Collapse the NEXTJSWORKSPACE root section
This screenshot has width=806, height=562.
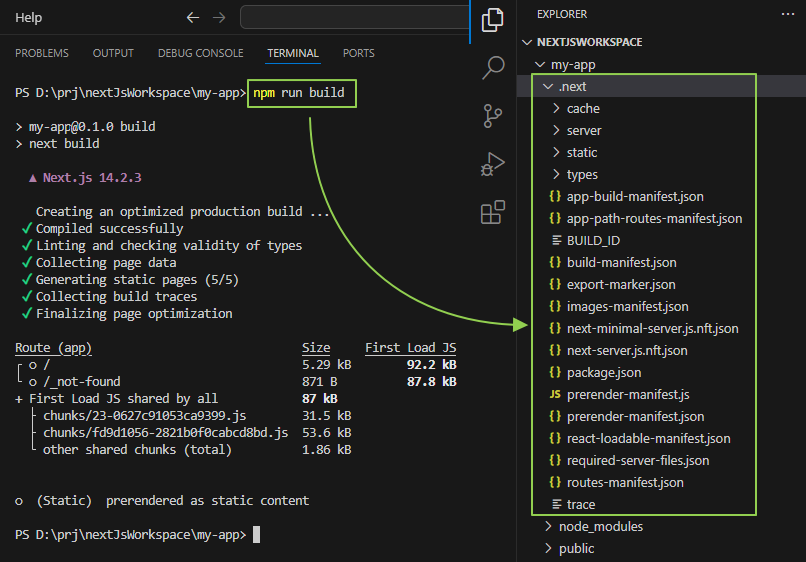coord(527,42)
